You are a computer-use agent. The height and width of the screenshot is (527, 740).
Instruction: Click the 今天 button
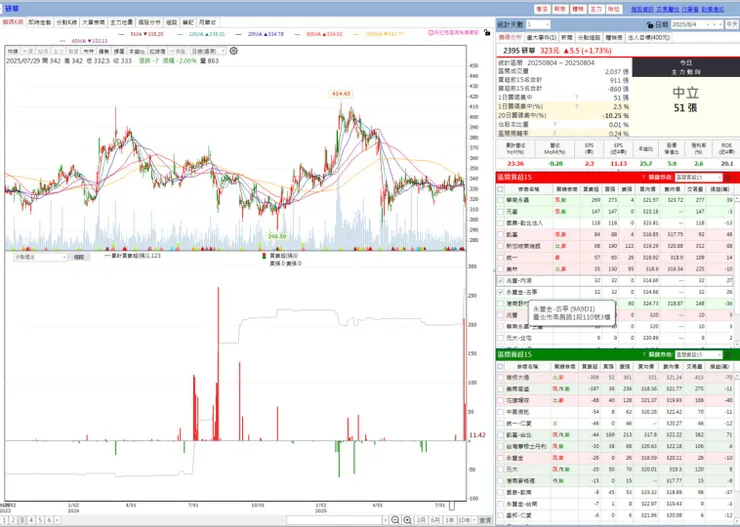(x=732, y=25)
